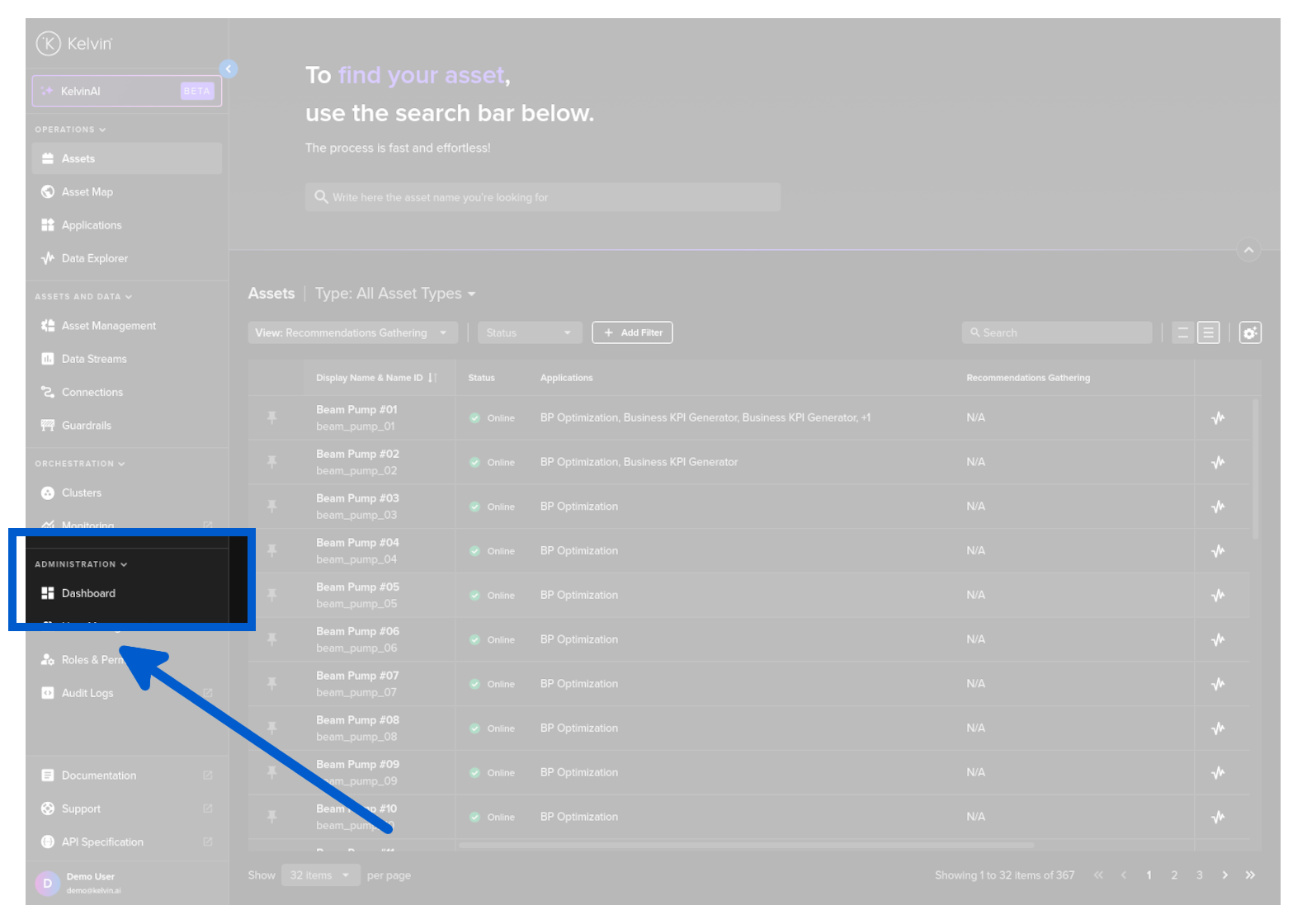Go to the last page of results
Screen dimensions: 1307x924
1250,875
